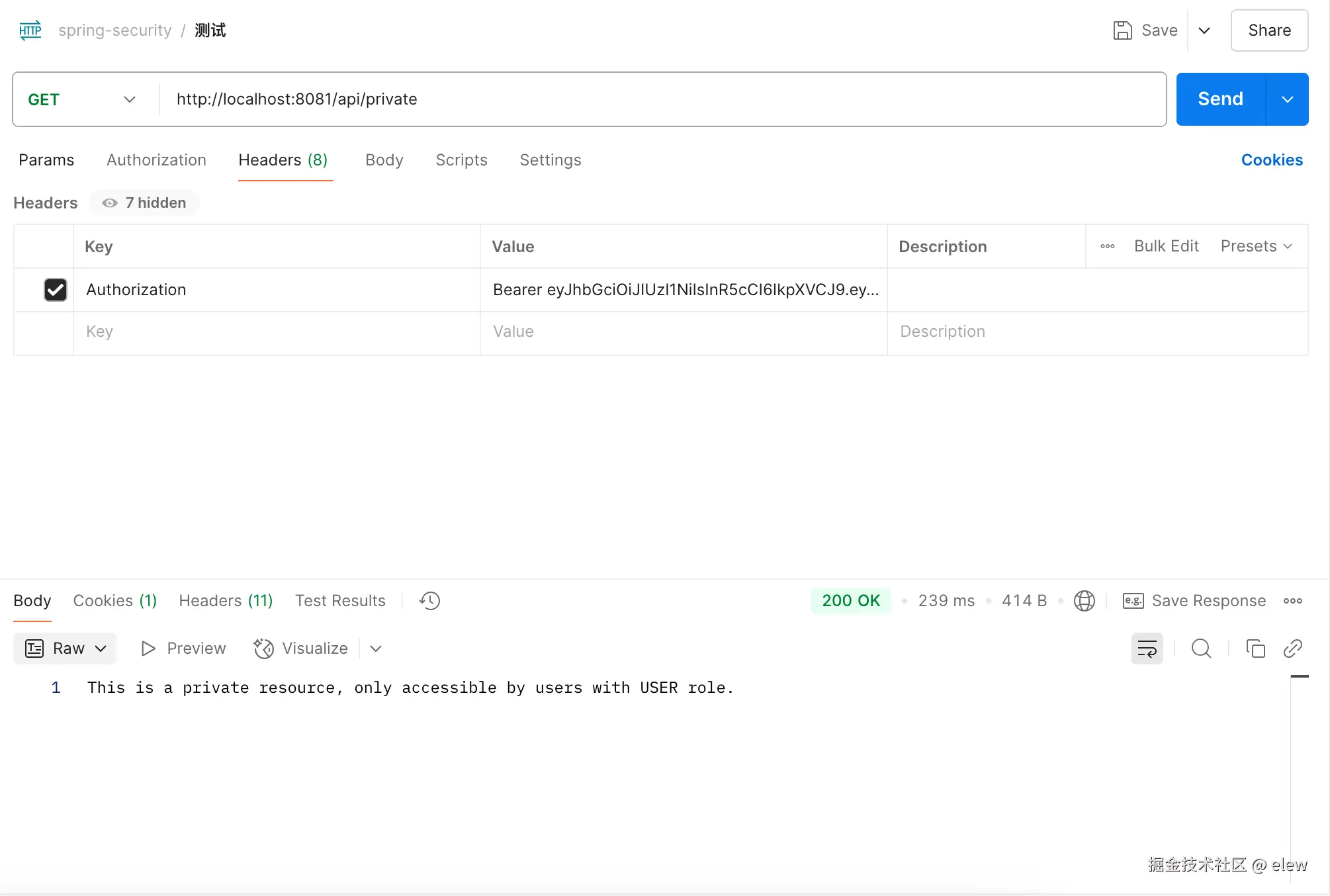The image size is (1330, 896).
Task: Open the response history clock icon
Action: 429,601
